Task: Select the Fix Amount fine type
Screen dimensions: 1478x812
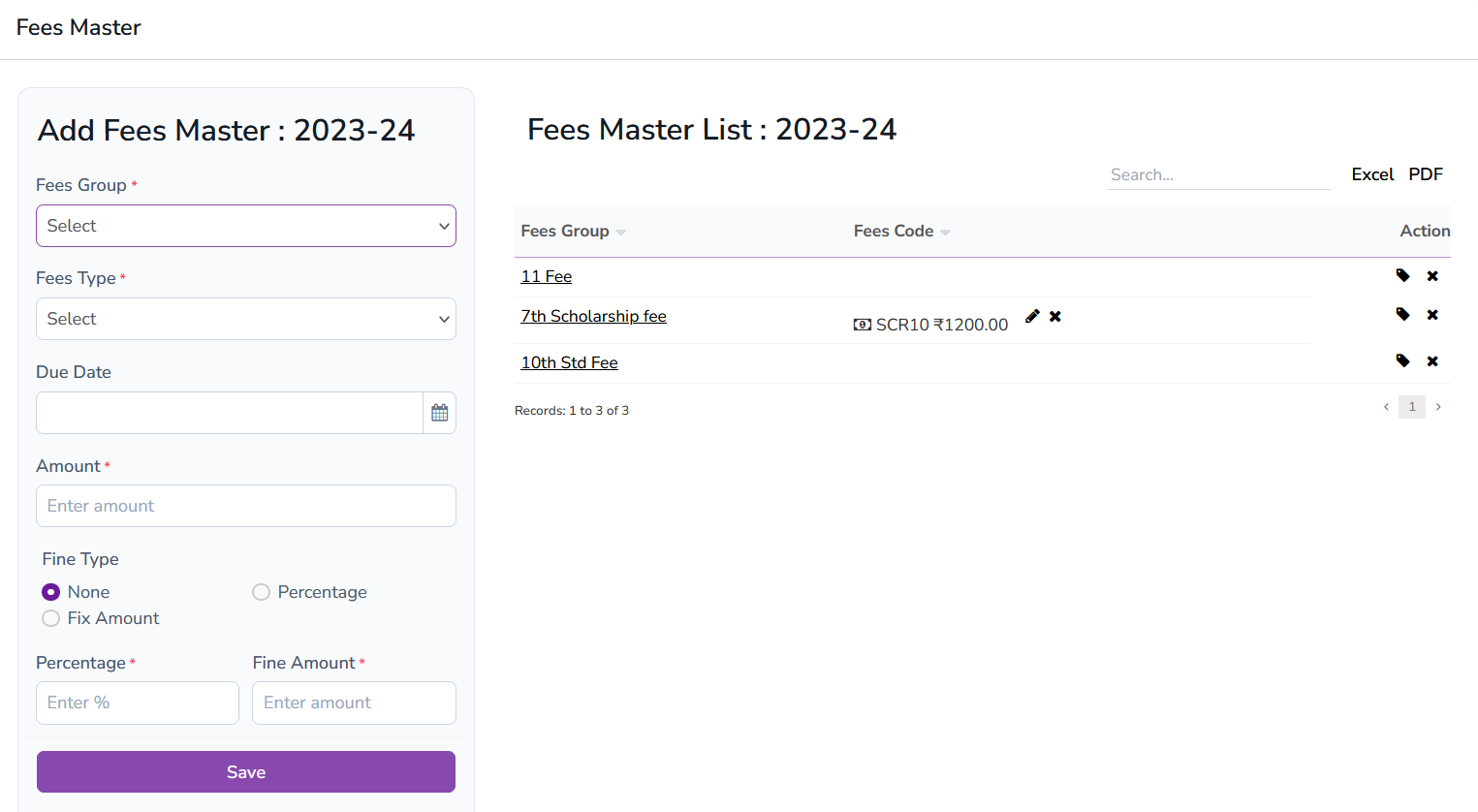Action: [x=50, y=617]
